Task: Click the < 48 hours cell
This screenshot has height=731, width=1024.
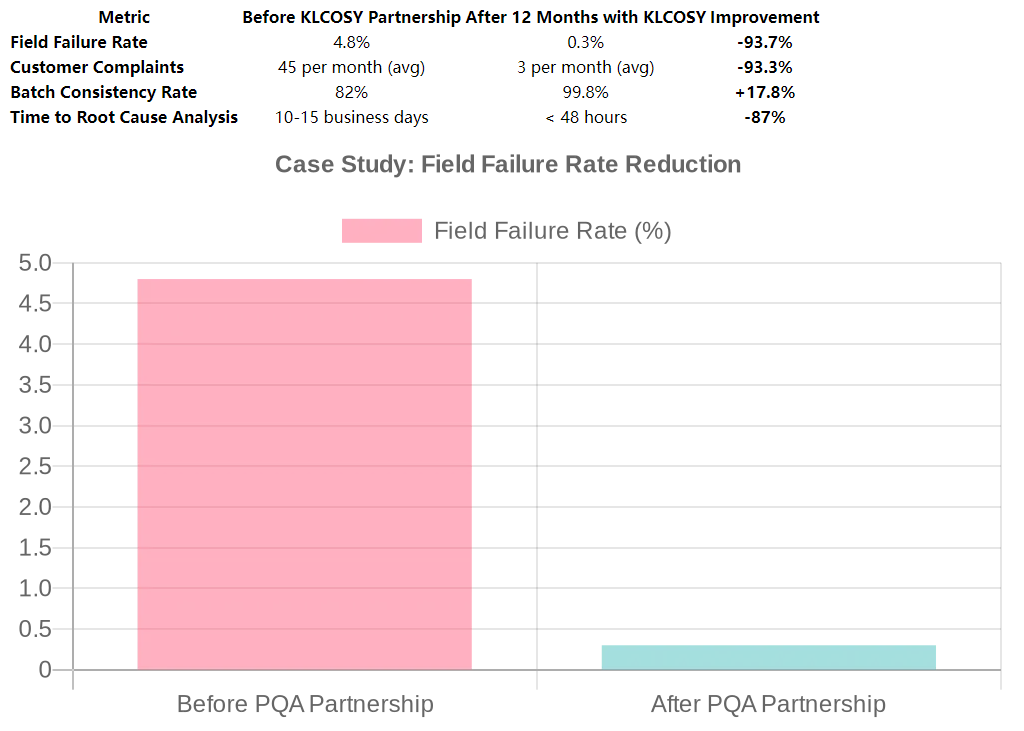Action: 586,117
